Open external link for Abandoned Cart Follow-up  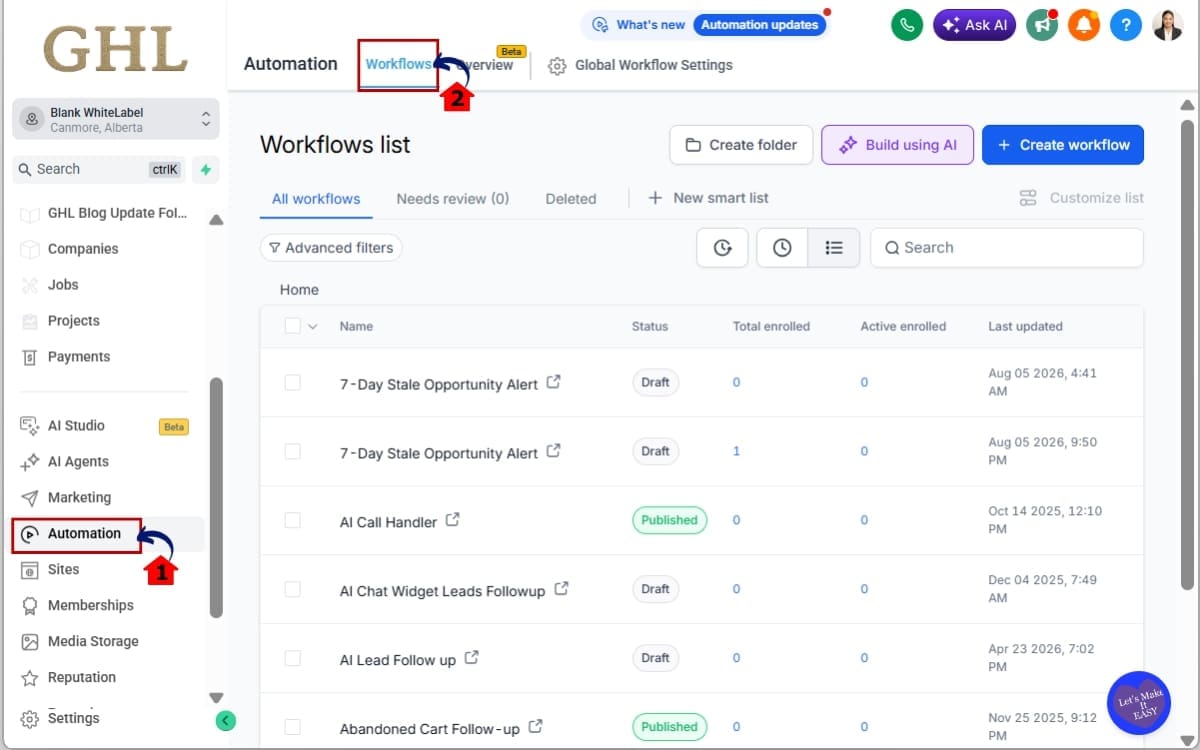[x=536, y=727]
